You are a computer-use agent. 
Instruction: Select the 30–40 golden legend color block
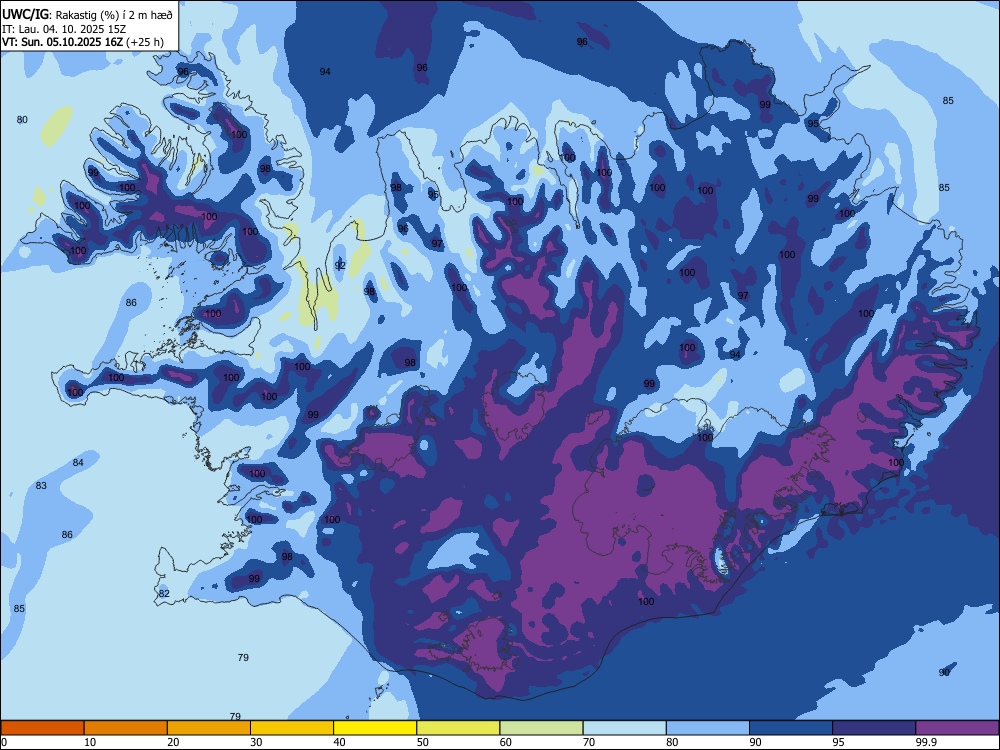tap(292, 728)
